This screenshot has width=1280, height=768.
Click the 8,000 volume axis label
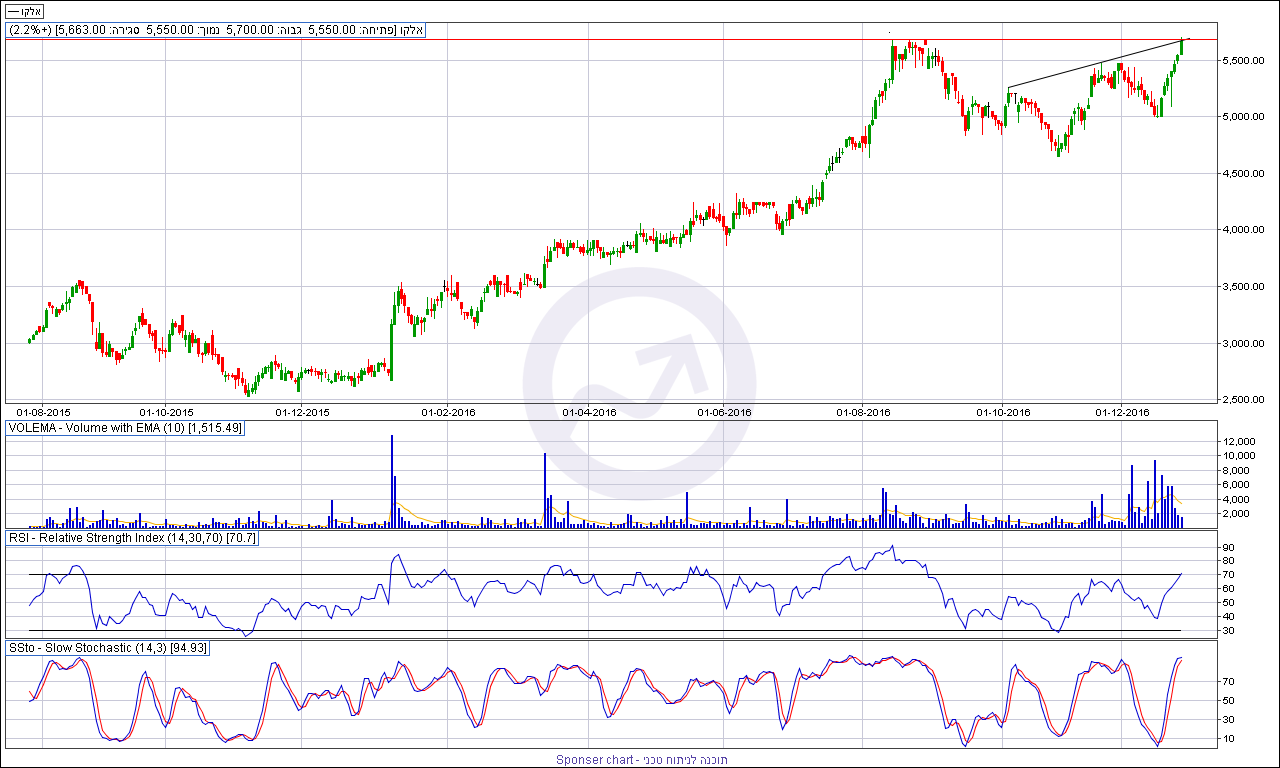1235,470
